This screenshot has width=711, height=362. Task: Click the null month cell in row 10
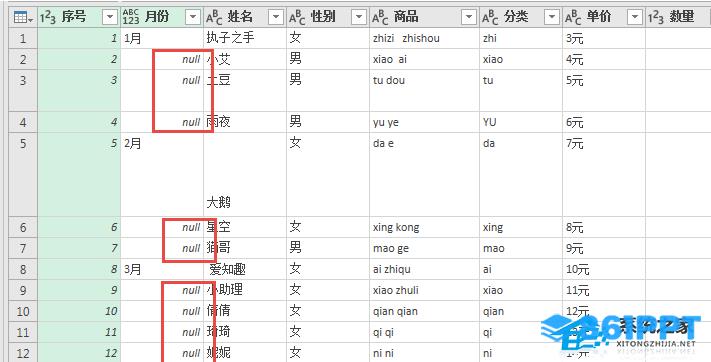coord(162,311)
